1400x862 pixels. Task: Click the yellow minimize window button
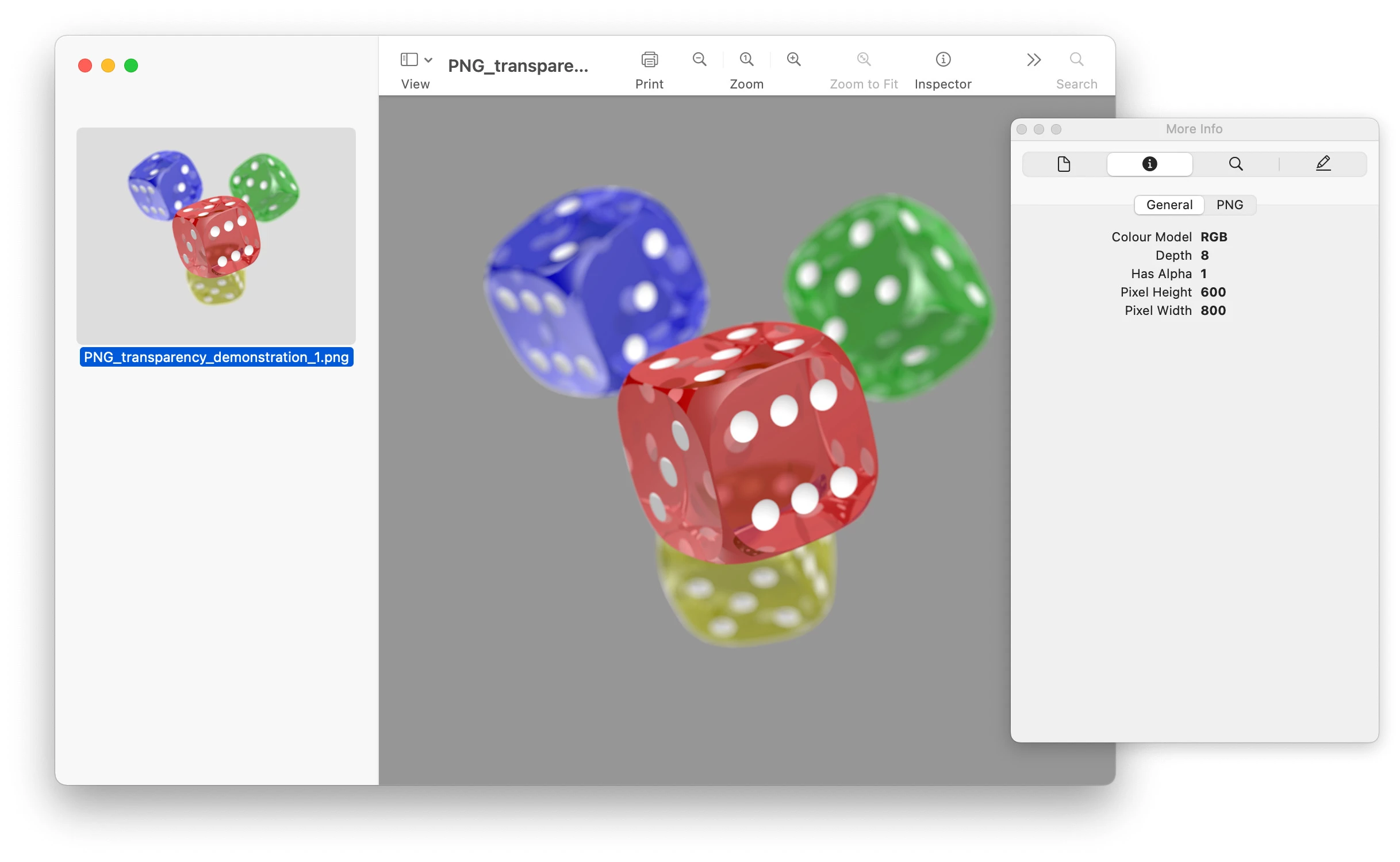click(x=108, y=66)
